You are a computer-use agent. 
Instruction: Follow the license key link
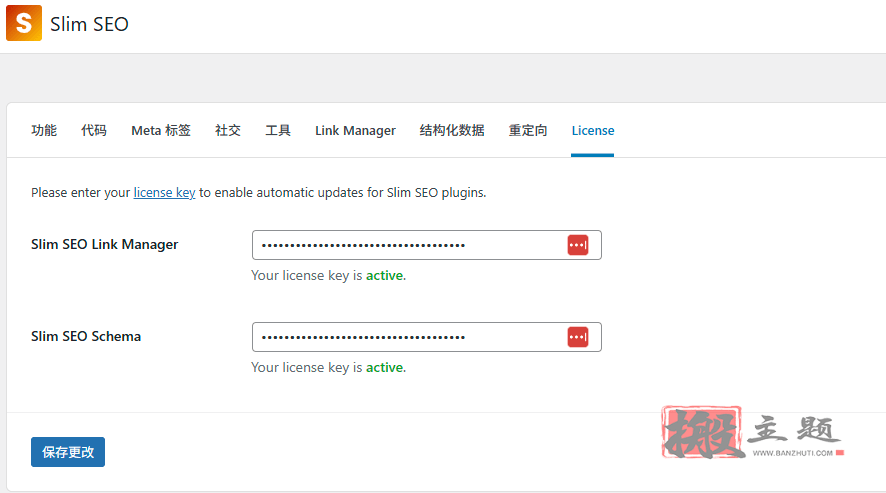coord(164,193)
